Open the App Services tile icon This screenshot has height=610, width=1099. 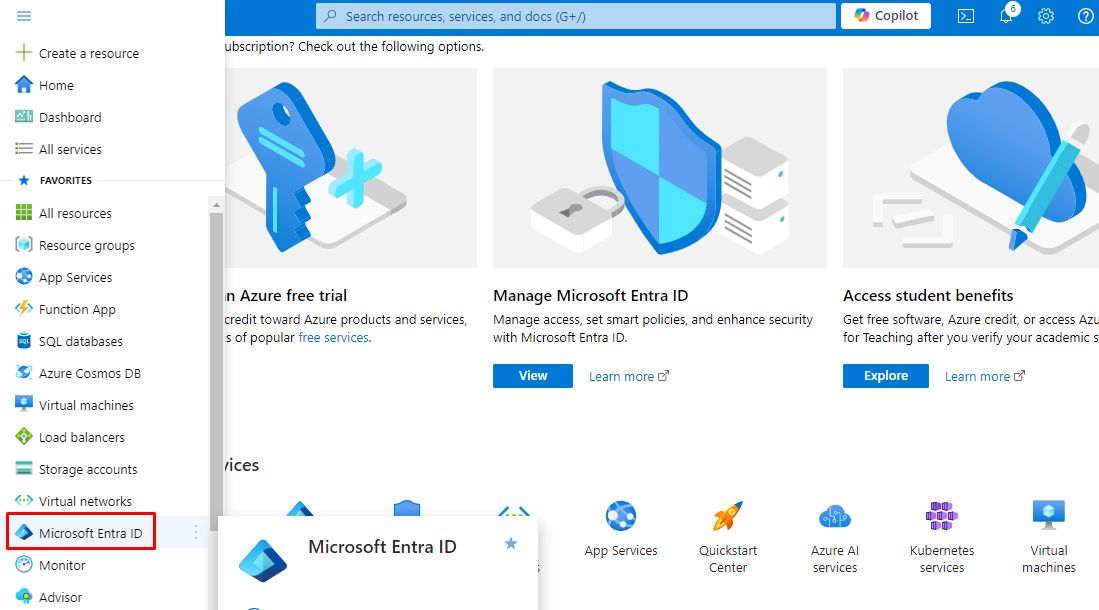click(621, 516)
